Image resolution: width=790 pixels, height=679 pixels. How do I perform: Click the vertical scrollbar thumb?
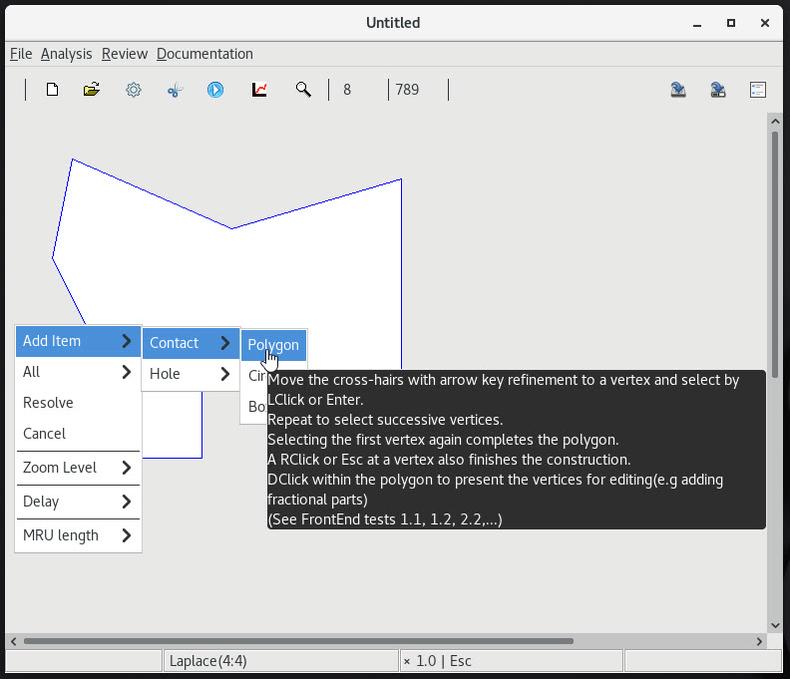774,250
